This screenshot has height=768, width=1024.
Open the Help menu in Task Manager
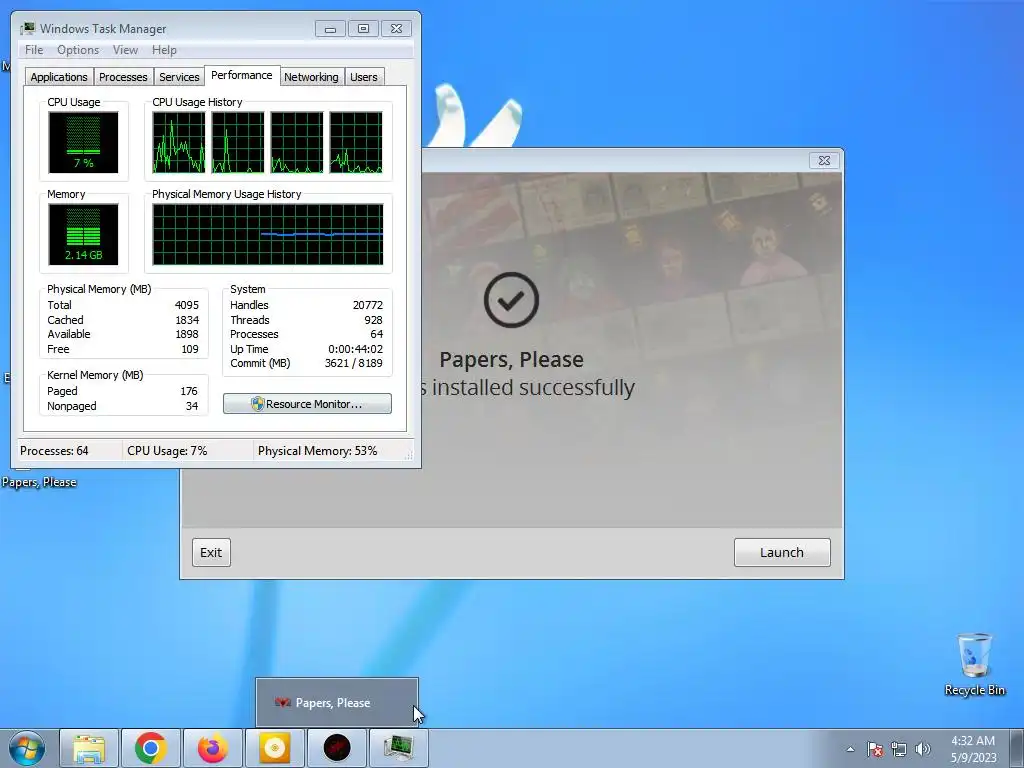click(164, 50)
